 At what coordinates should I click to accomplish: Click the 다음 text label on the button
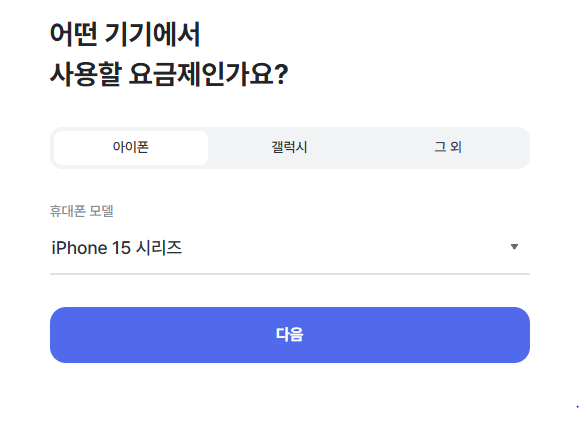(290, 335)
